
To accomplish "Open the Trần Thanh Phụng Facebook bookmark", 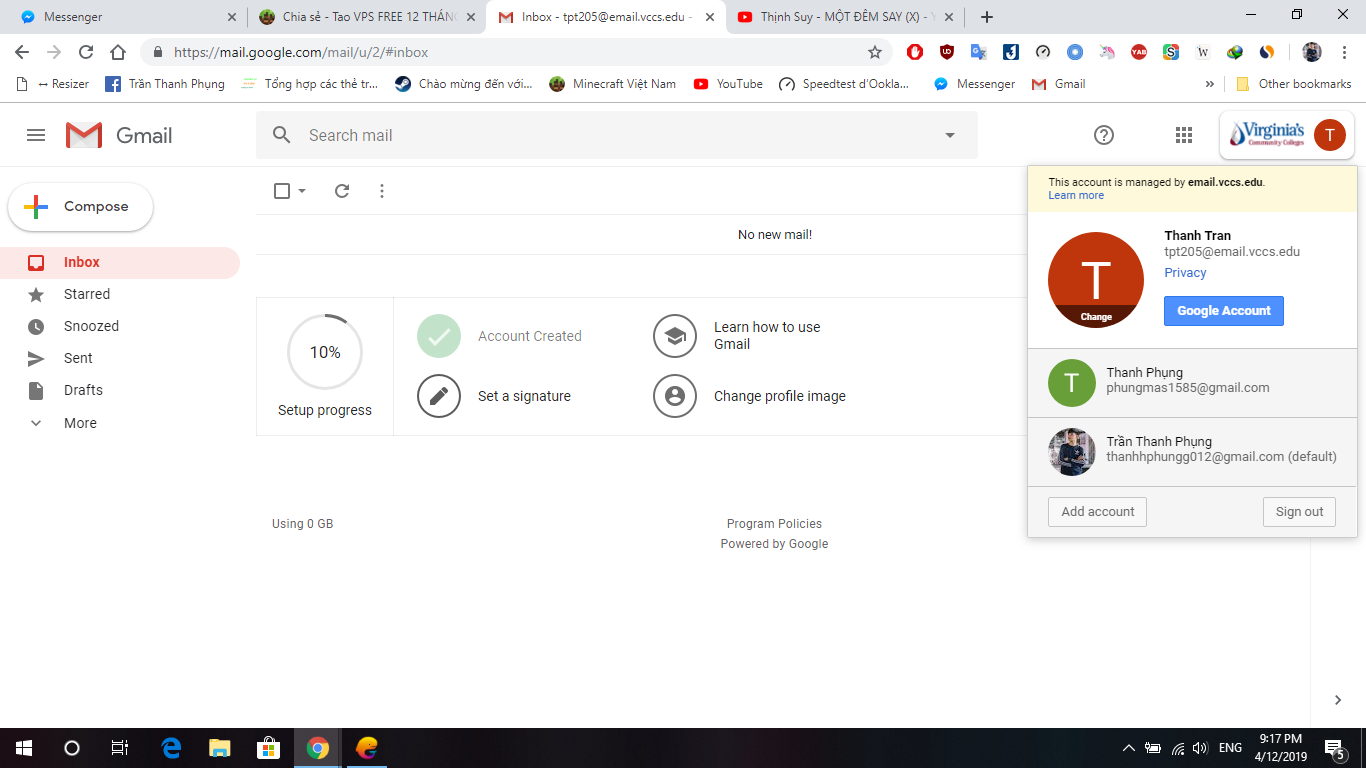I will click(x=165, y=84).
